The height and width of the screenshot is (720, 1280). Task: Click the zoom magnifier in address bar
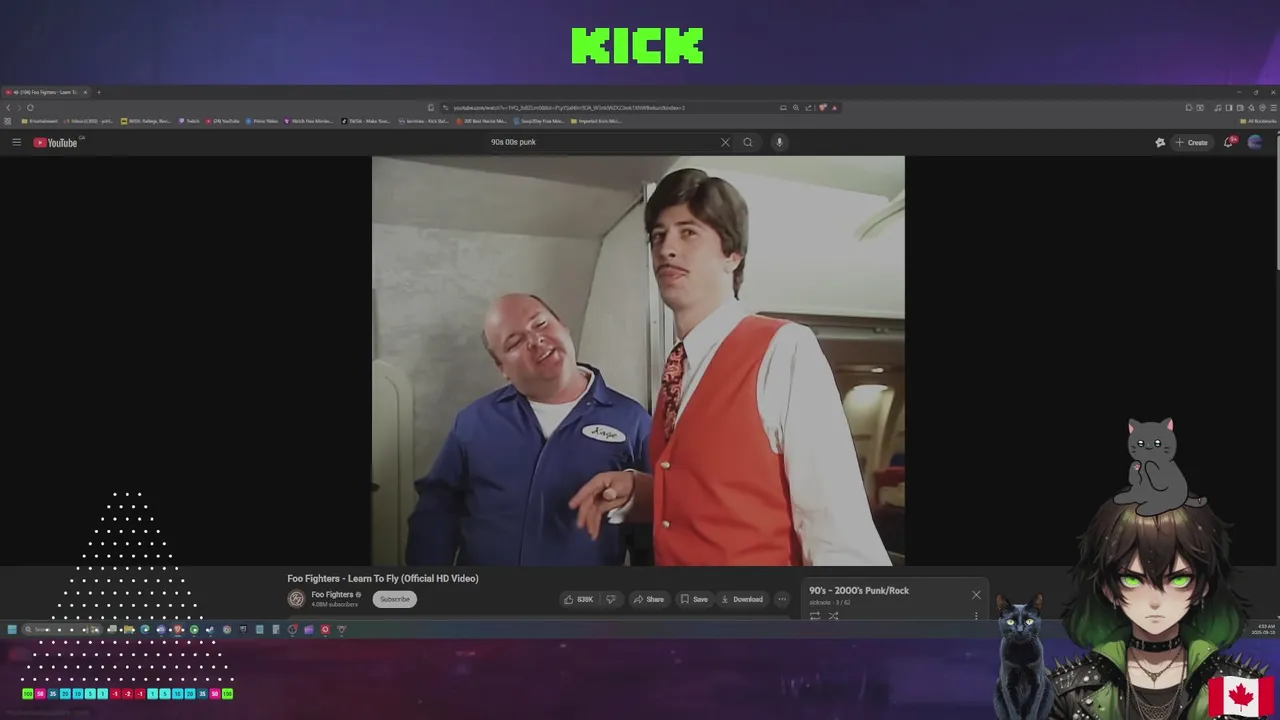[796, 108]
